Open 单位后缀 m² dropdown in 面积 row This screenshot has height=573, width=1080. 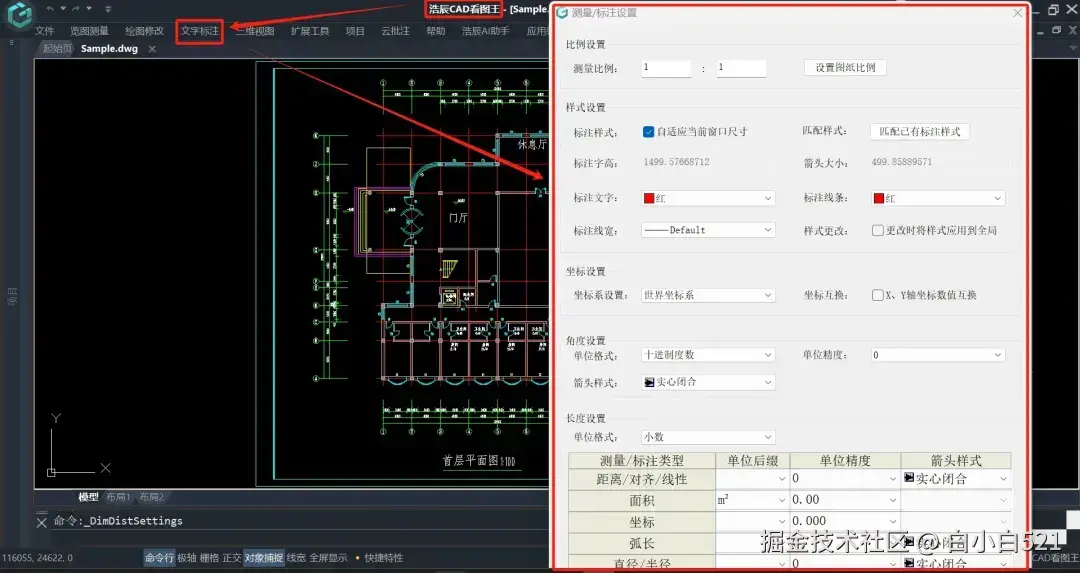752,500
